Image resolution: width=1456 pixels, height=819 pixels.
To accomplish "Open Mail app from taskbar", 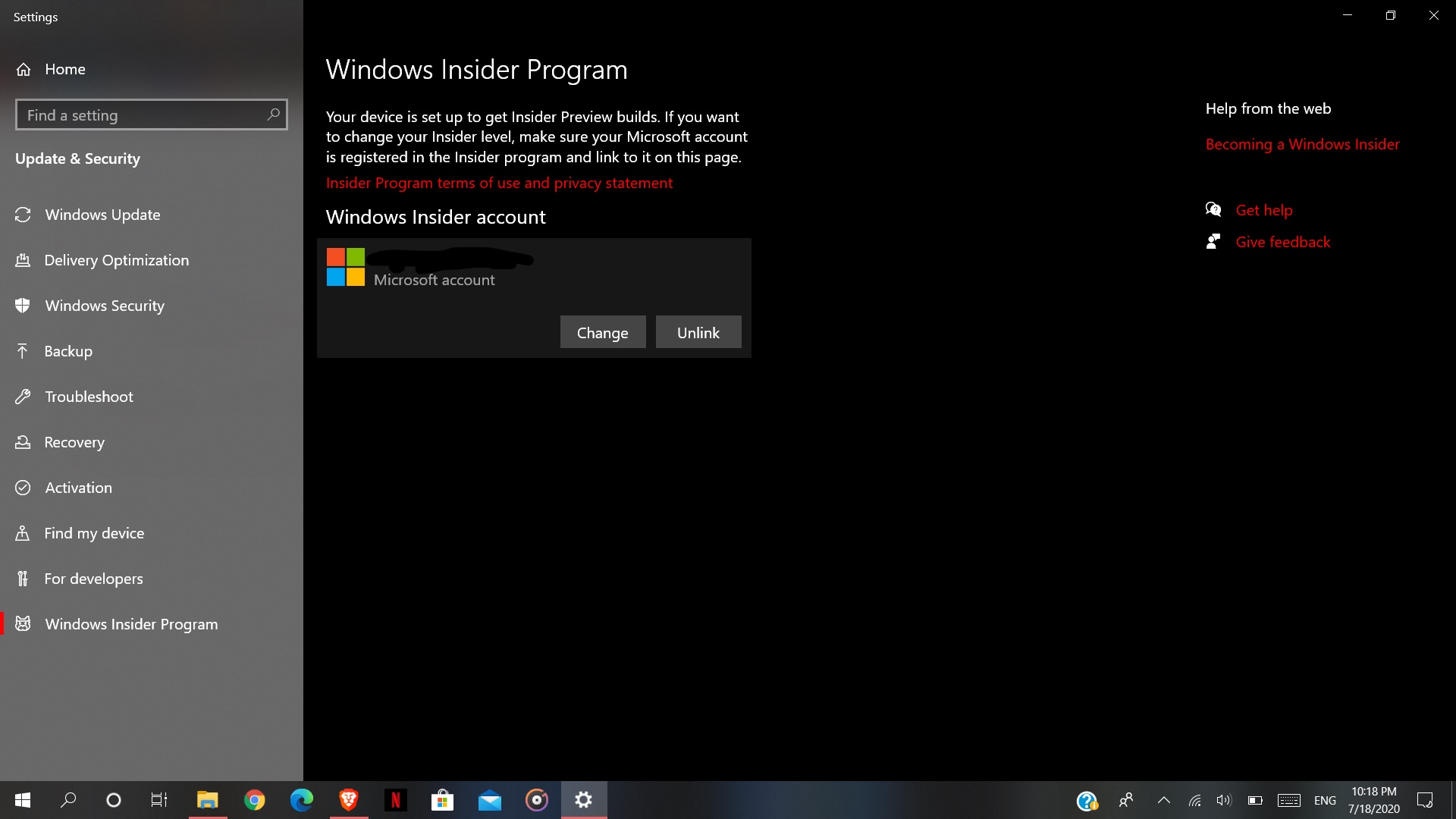I will (490, 800).
